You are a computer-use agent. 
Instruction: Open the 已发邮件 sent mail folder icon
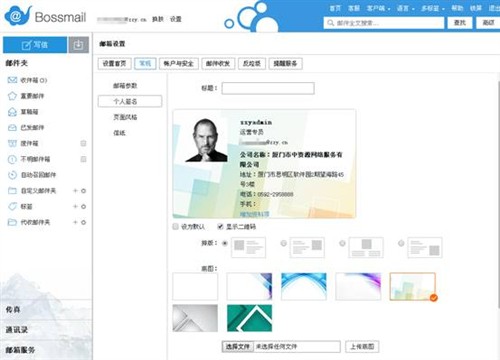point(12,127)
